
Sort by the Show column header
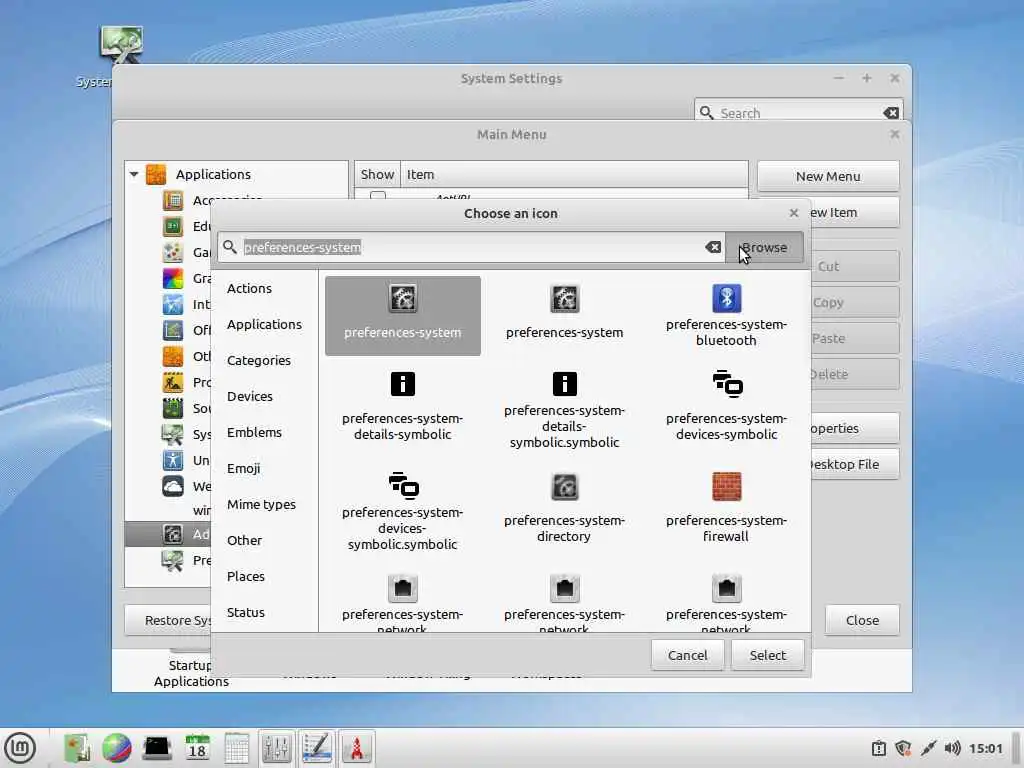tap(377, 174)
